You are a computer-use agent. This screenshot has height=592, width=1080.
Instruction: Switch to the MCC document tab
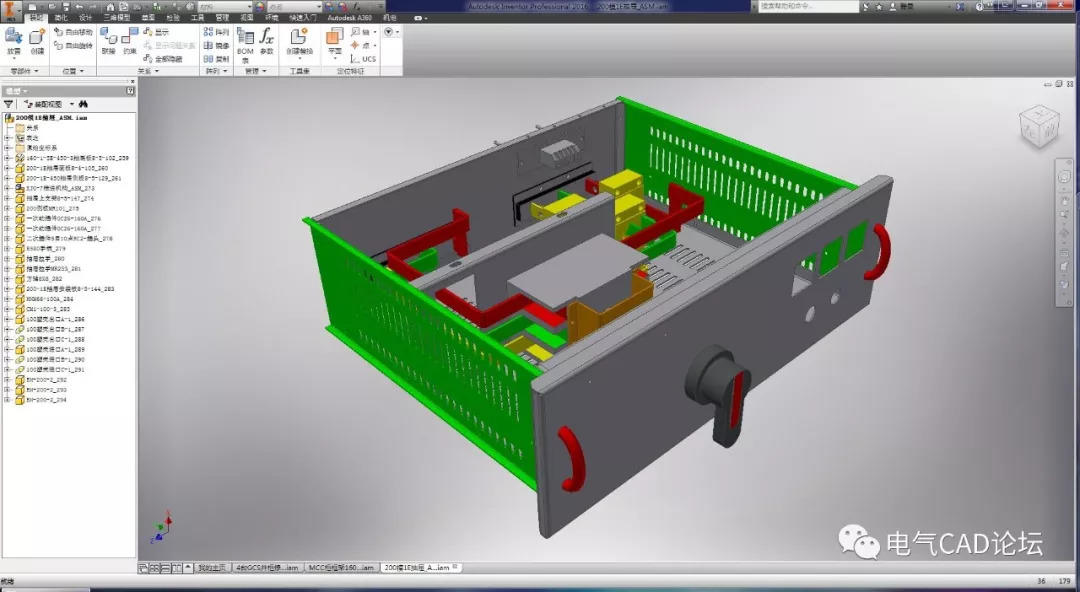click(x=340, y=567)
